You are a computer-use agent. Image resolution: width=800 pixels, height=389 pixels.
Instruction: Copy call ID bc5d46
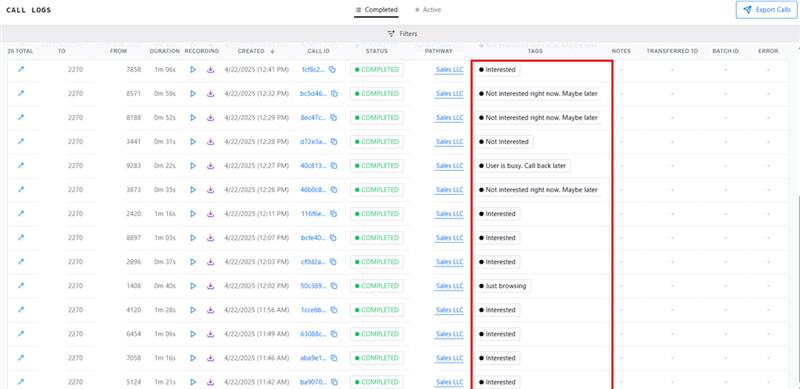[x=334, y=93]
